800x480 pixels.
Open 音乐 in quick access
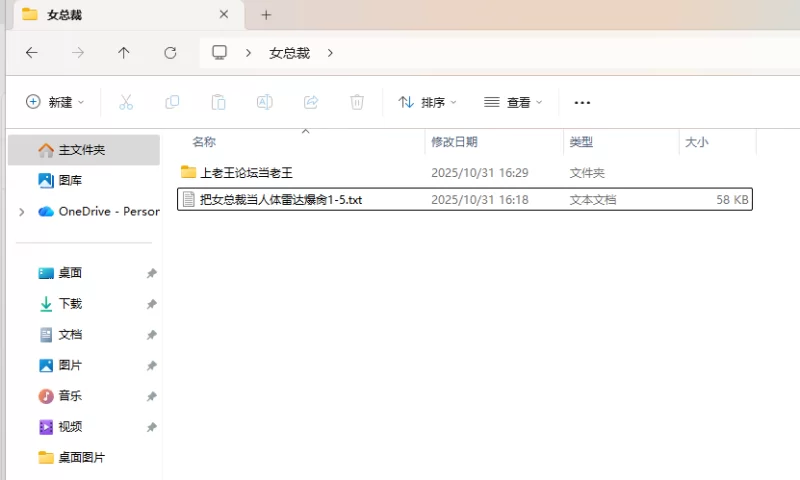pyautogui.click(x=70, y=396)
